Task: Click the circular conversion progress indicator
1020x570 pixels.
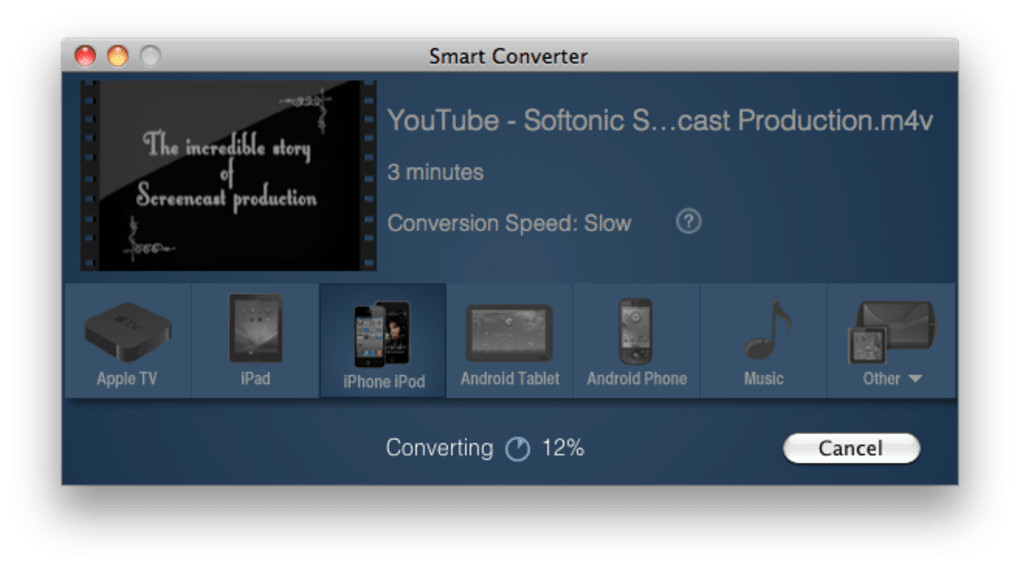Action: [x=518, y=448]
